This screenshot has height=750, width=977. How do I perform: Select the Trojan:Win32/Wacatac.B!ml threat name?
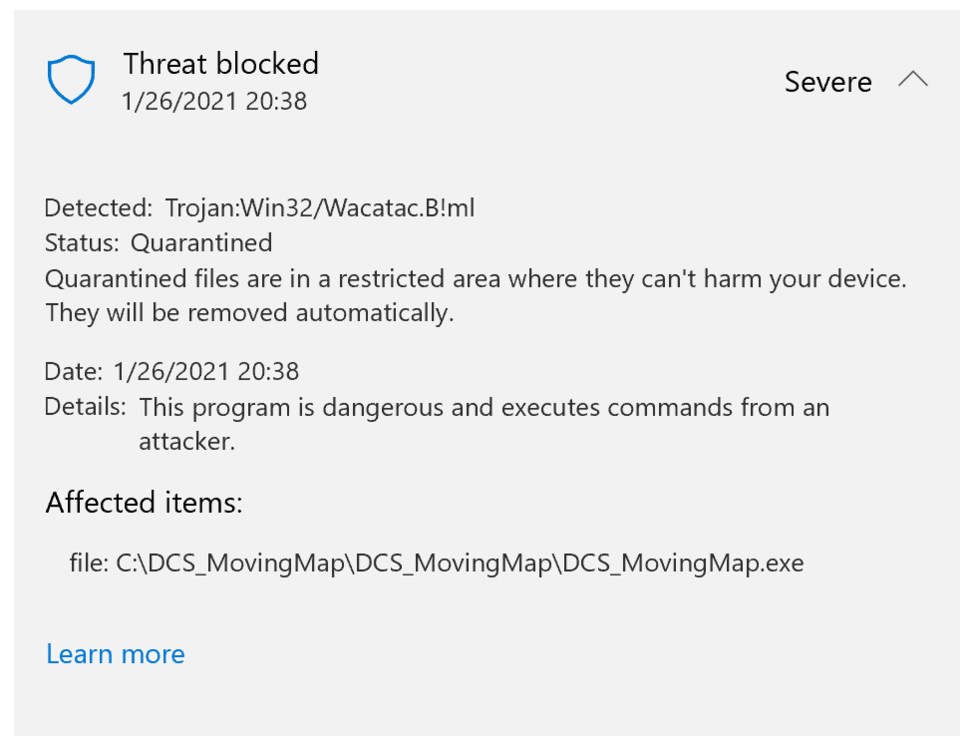318,208
